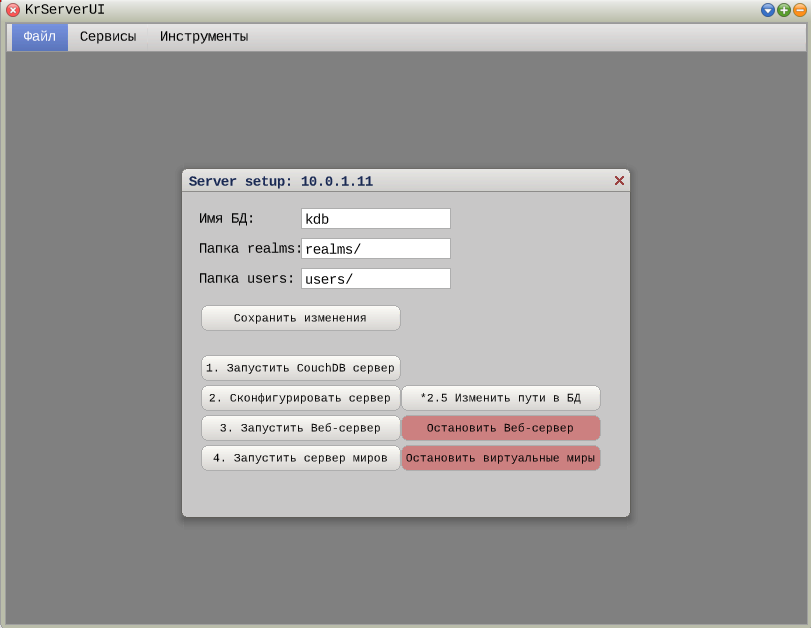Screen dimensions: 811x628
Task: Click 4. Запустить сервер миров button
Action: point(300,458)
